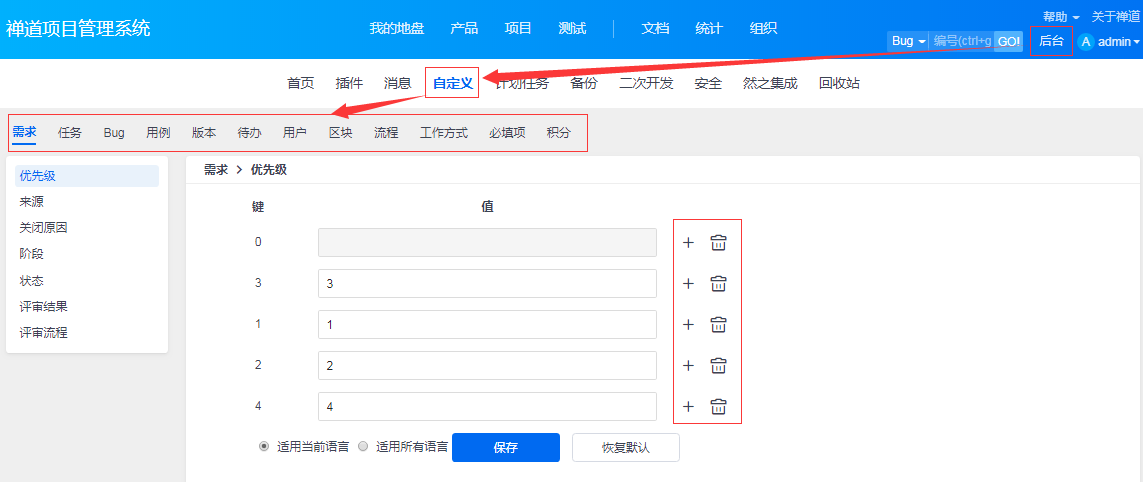Click the GO! search button

tap(1009, 42)
